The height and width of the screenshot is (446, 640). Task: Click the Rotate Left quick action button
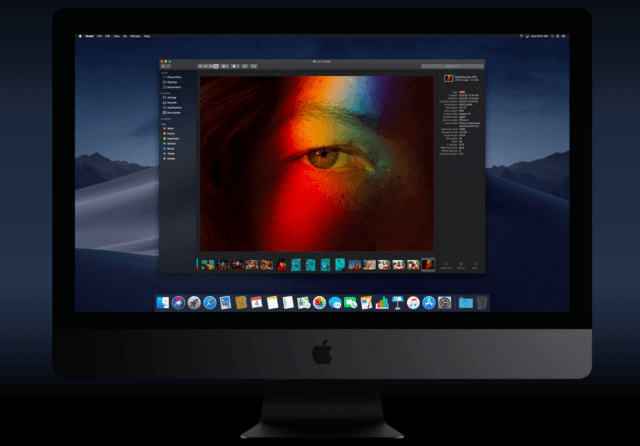pyautogui.click(x=444, y=265)
